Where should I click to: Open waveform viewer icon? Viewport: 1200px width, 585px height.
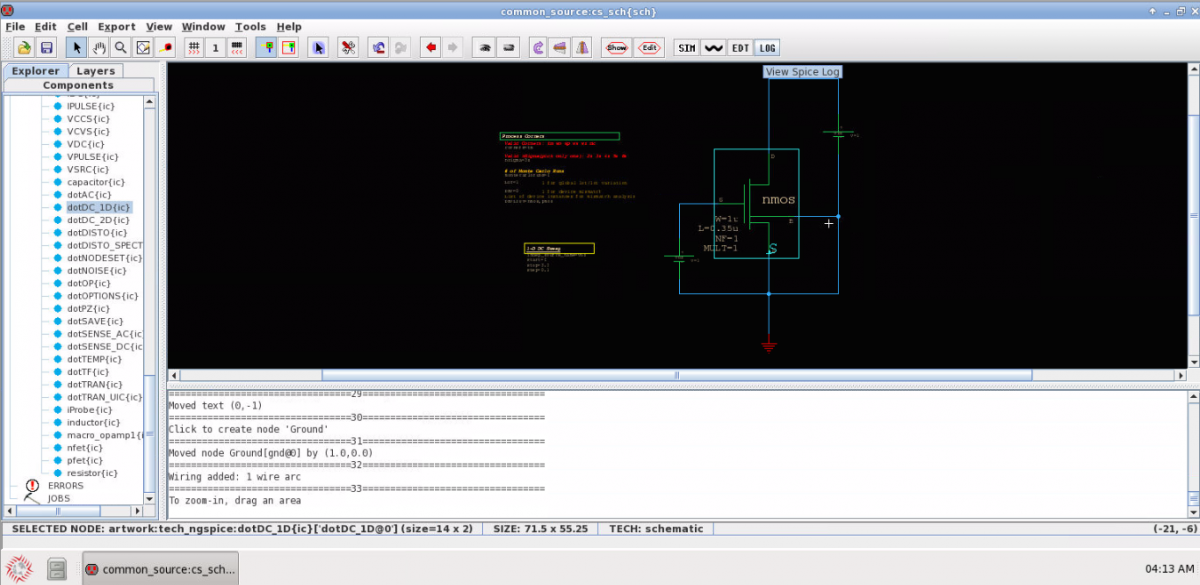pyautogui.click(x=713, y=47)
